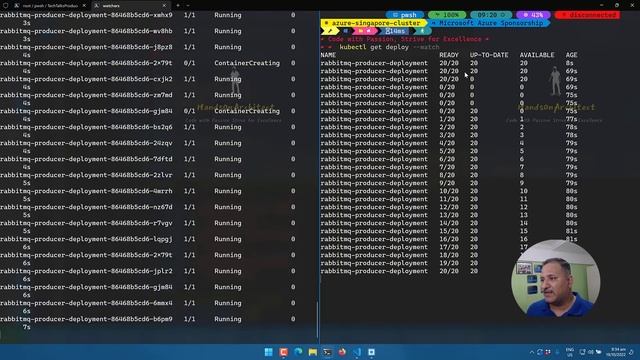640x360 pixels.
Task: Click the battery icon in the system tray
Action: click(599, 352)
